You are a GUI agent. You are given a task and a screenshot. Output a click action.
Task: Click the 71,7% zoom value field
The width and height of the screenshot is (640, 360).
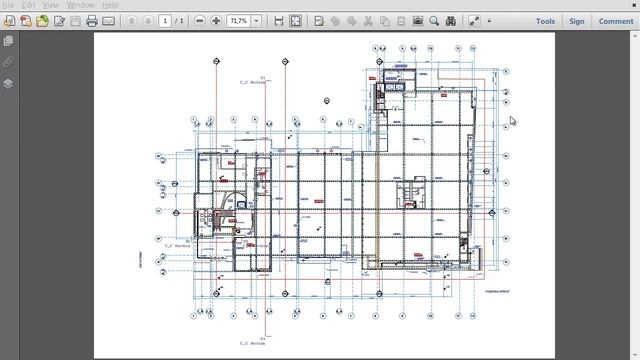pyautogui.click(x=239, y=21)
